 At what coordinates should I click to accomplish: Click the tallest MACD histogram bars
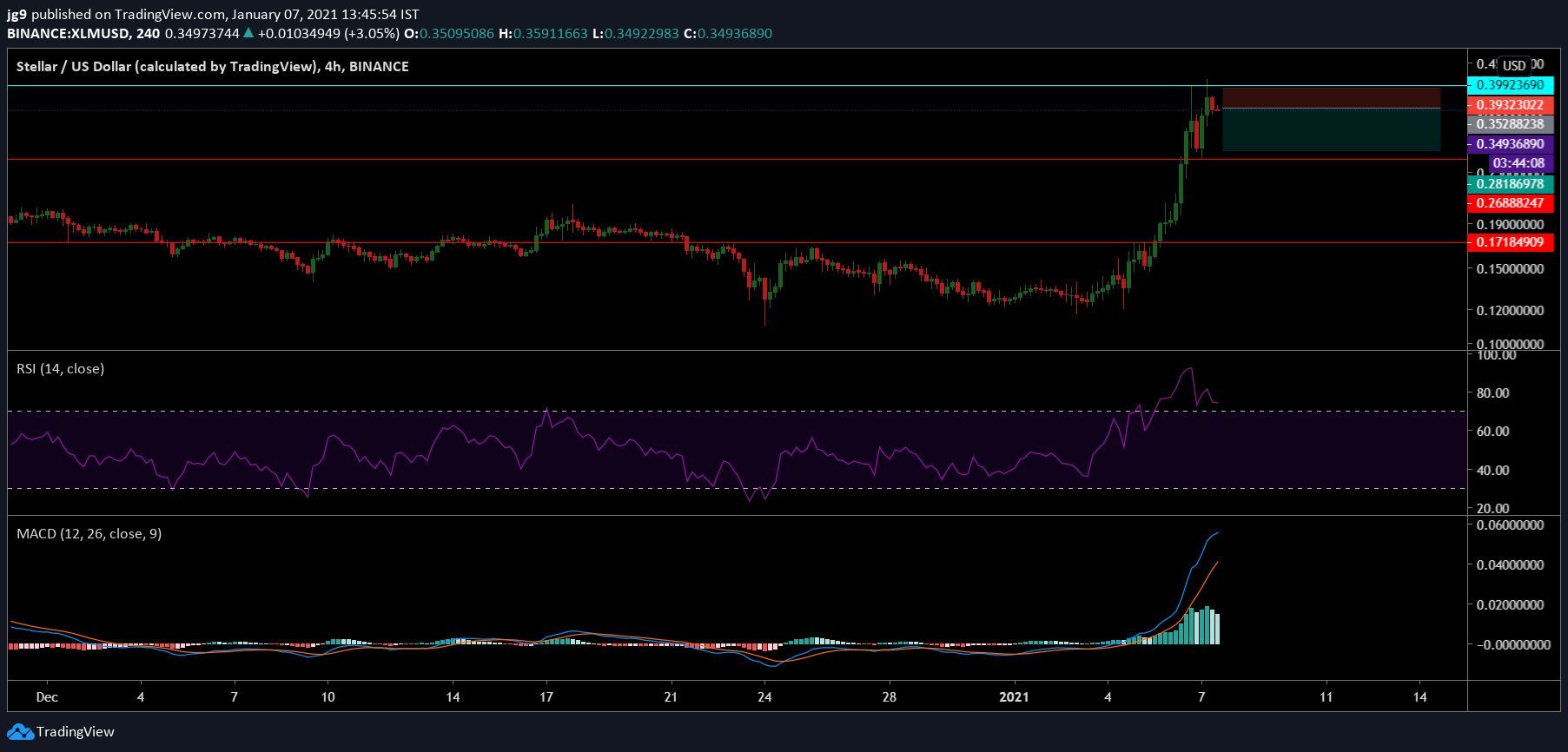pos(1207,625)
